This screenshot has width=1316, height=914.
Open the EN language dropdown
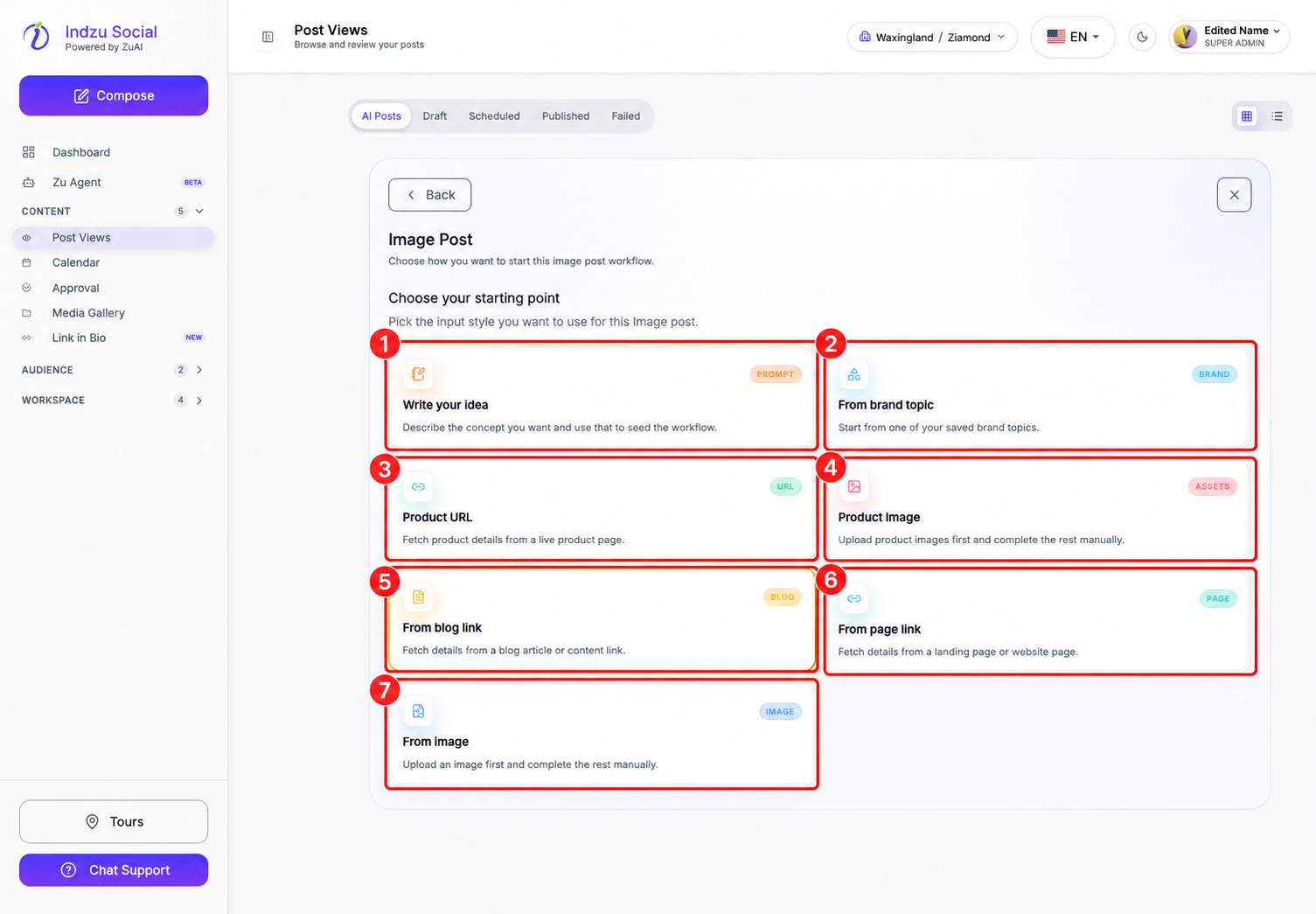click(1073, 37)
